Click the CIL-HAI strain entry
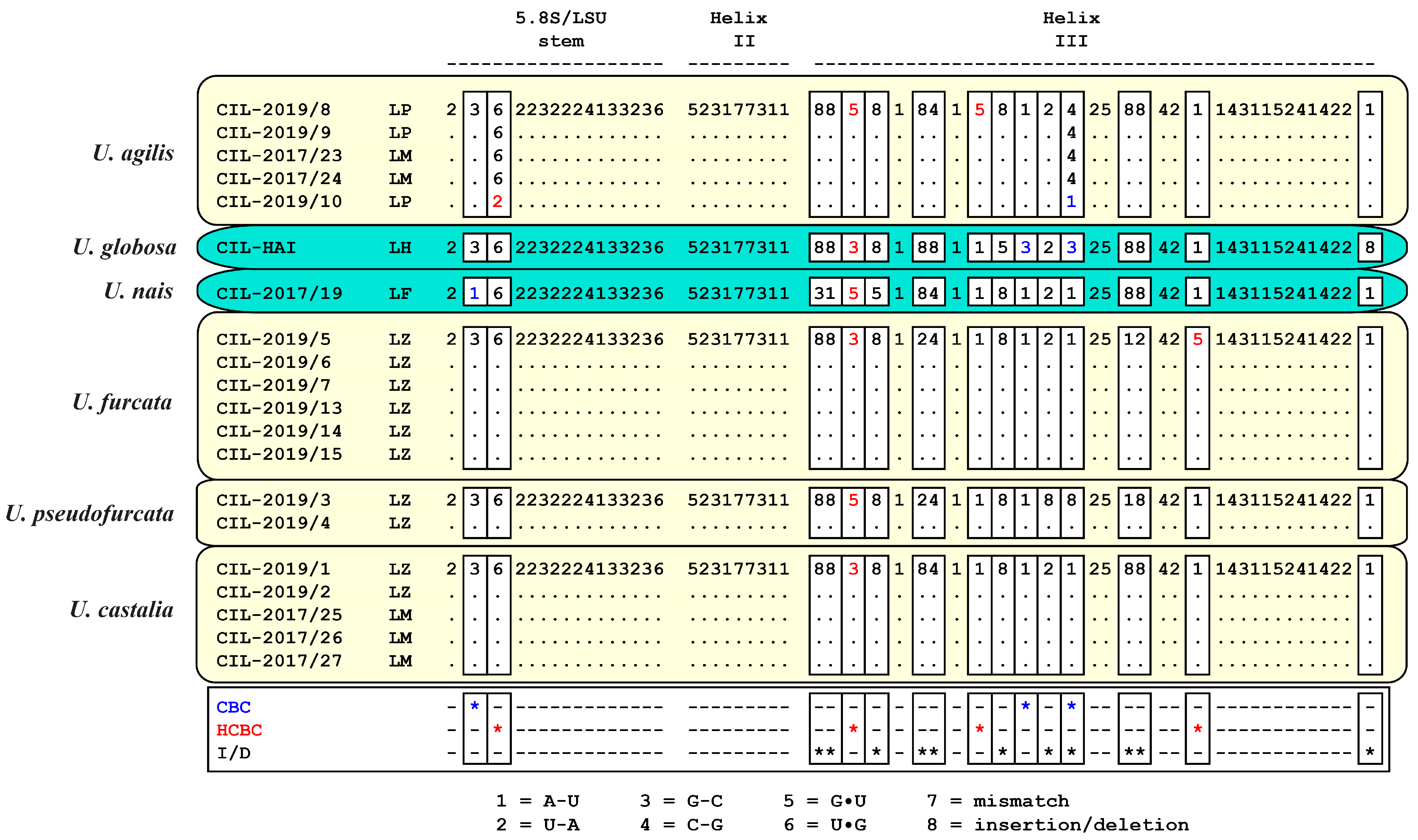 point(256,248)
